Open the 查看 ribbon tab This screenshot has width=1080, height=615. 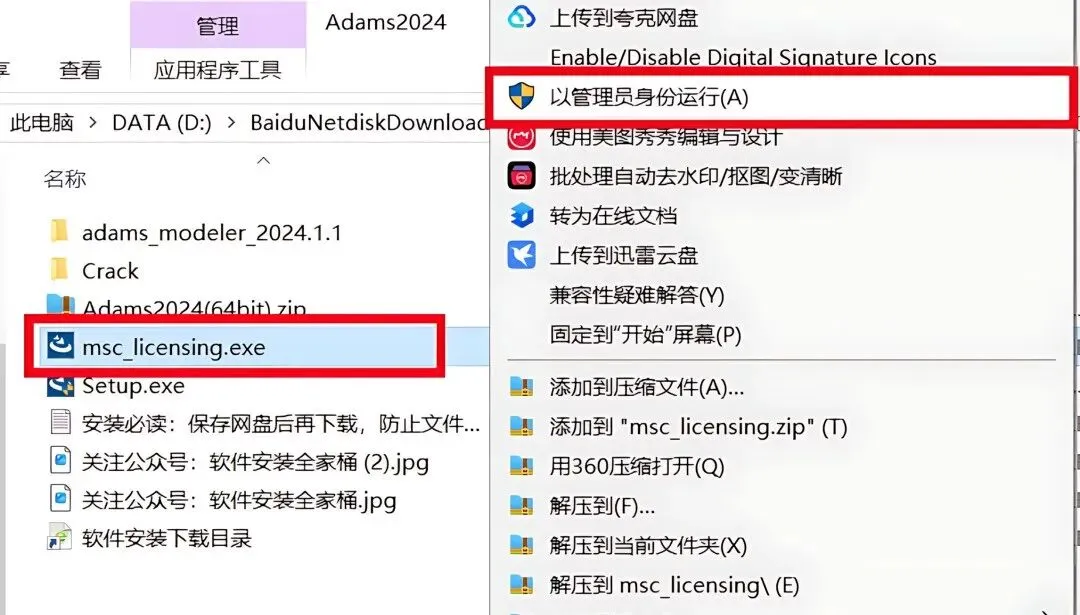click(x=80, y=70)
